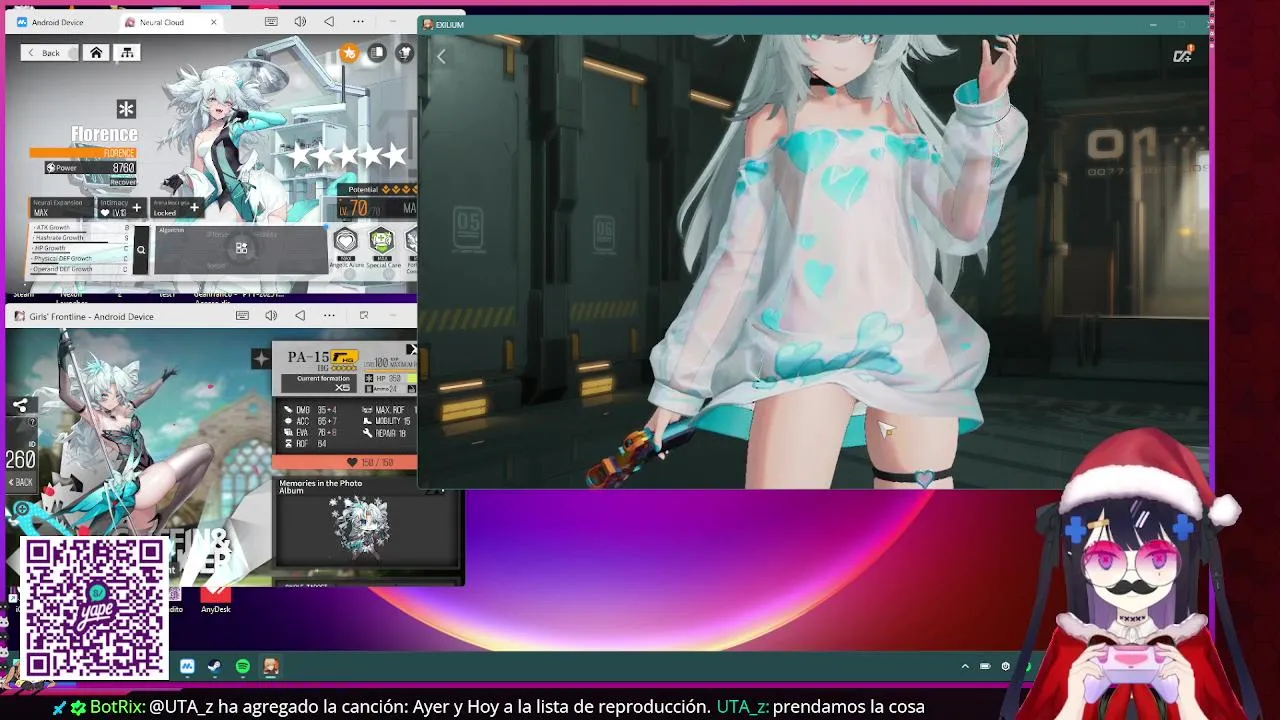Toggle volume in Neural Cloud window toolbar
The height and width of the screenshot is (720, 1280).
(300, 22)
